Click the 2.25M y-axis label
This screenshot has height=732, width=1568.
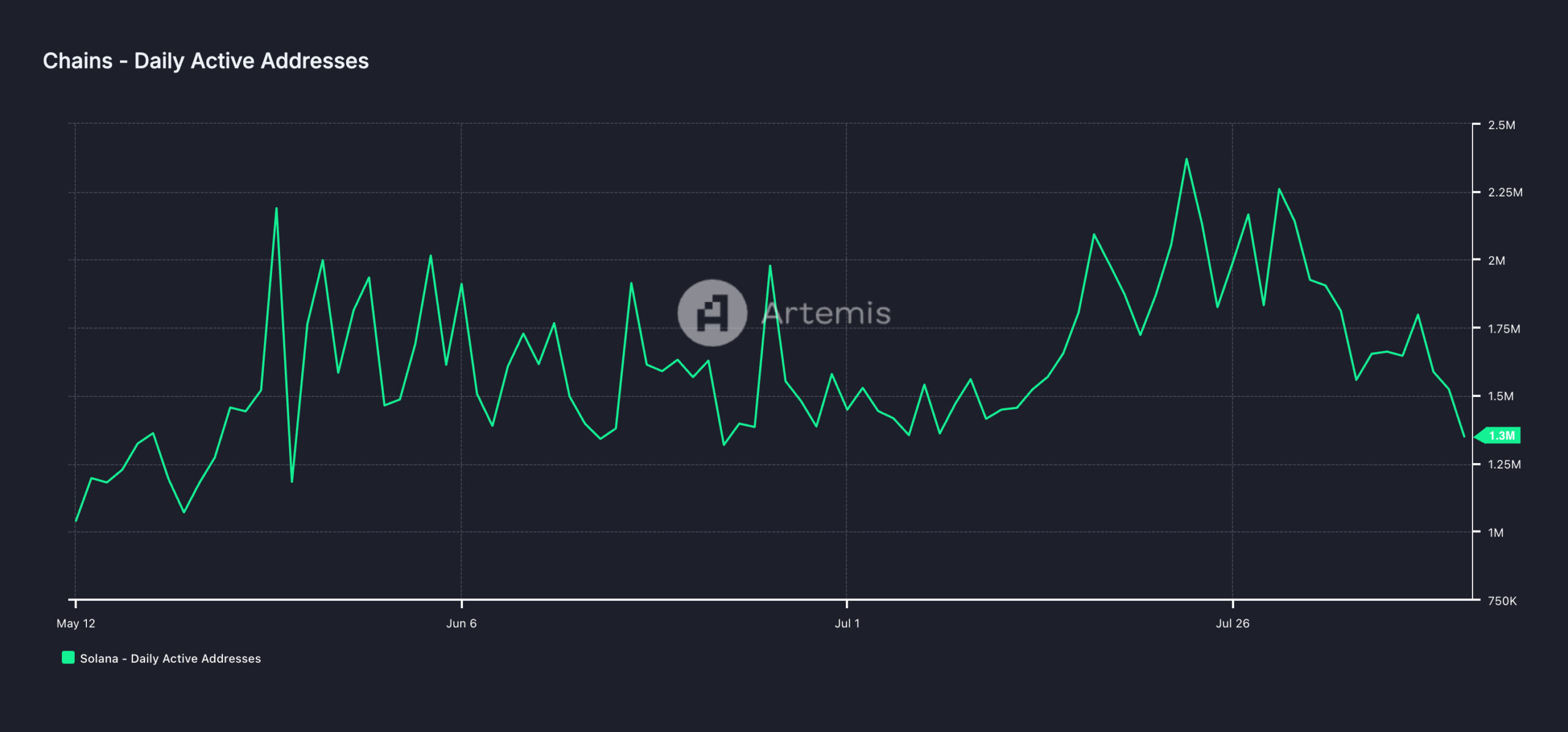point(1505,192)
